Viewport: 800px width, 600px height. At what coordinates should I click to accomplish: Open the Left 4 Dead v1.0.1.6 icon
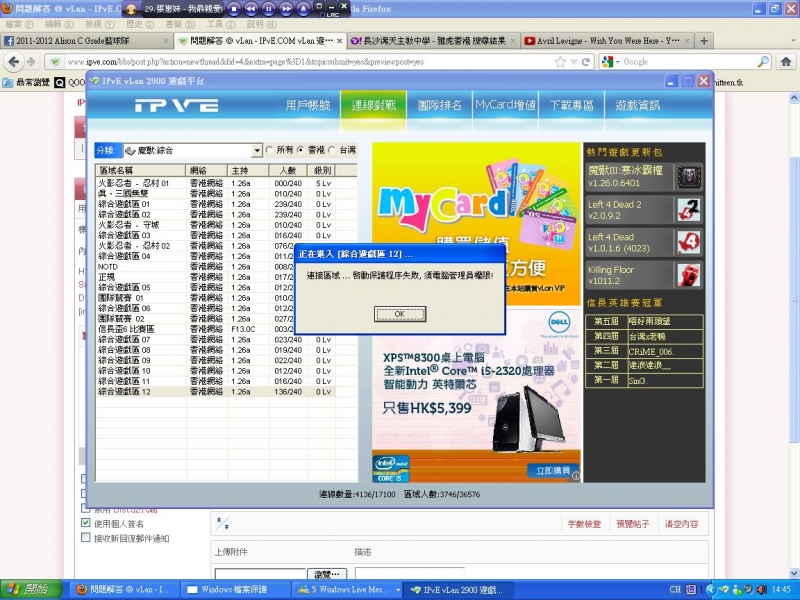[687, 239]
